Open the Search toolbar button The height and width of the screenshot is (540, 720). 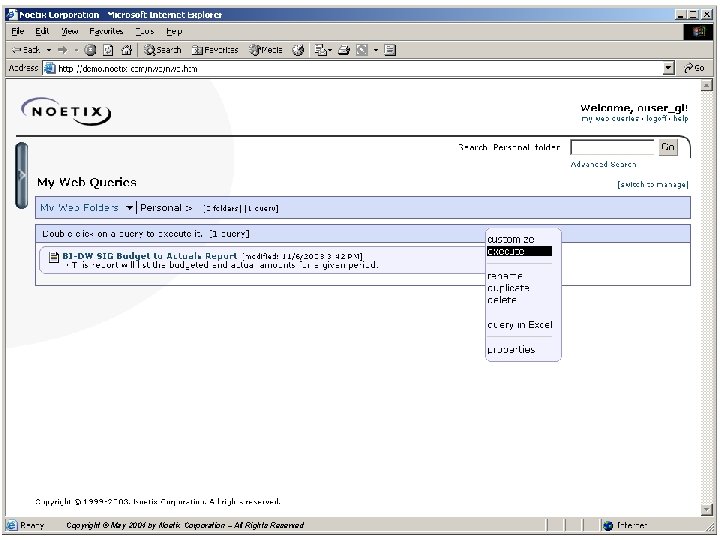tap(163, 50)
